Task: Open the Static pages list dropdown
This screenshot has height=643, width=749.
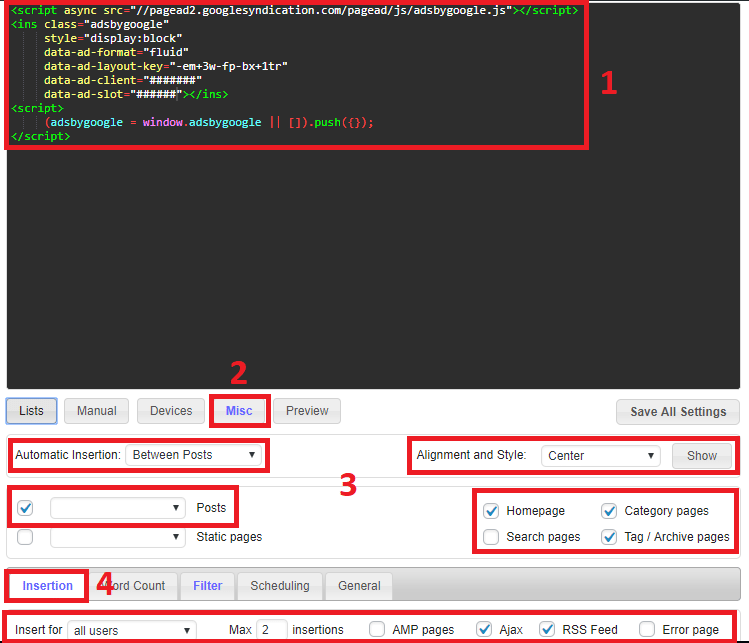Action: (x=118, y=537)
